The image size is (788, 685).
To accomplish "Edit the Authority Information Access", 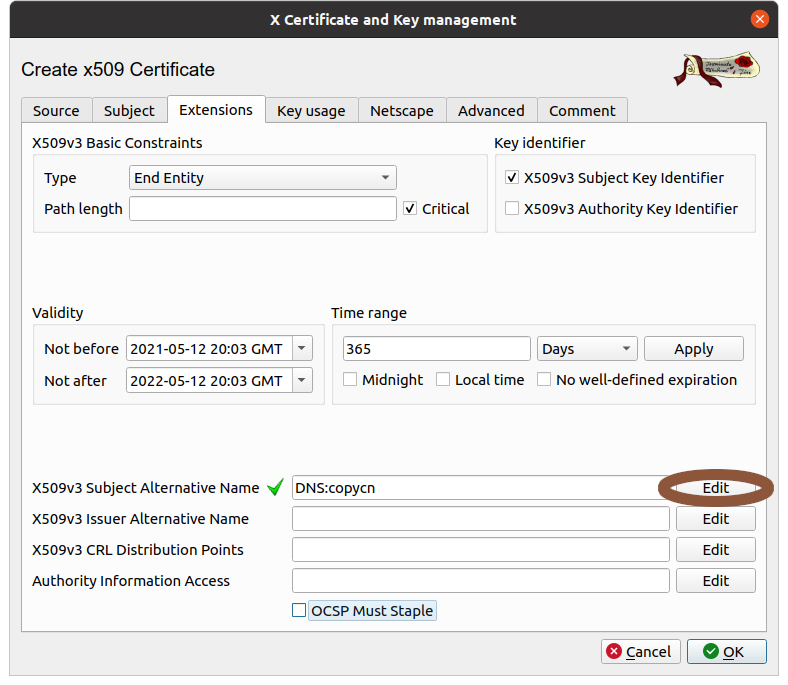I will pos(716,581).
